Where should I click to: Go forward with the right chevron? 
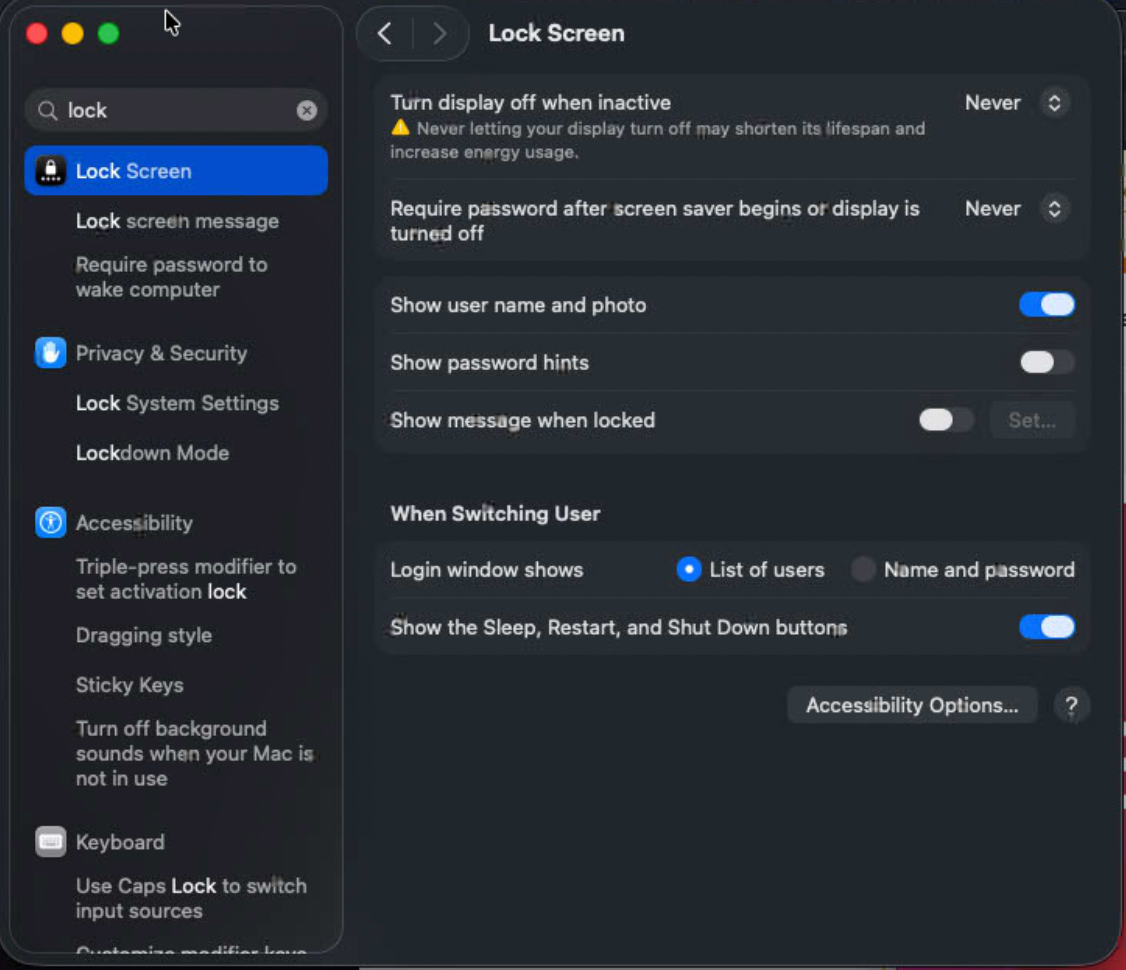[x=439, y=33]
